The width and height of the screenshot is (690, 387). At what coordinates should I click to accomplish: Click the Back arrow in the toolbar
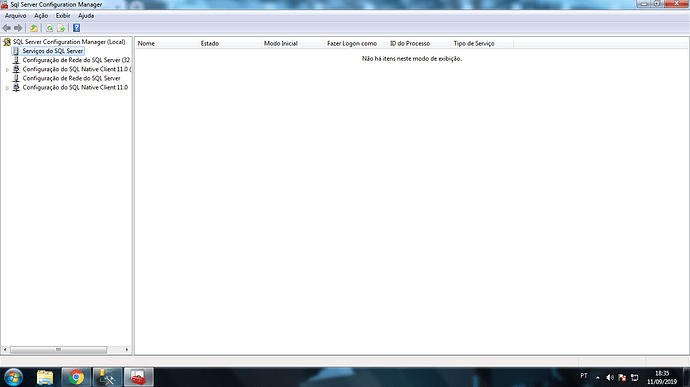pos(7,28)
